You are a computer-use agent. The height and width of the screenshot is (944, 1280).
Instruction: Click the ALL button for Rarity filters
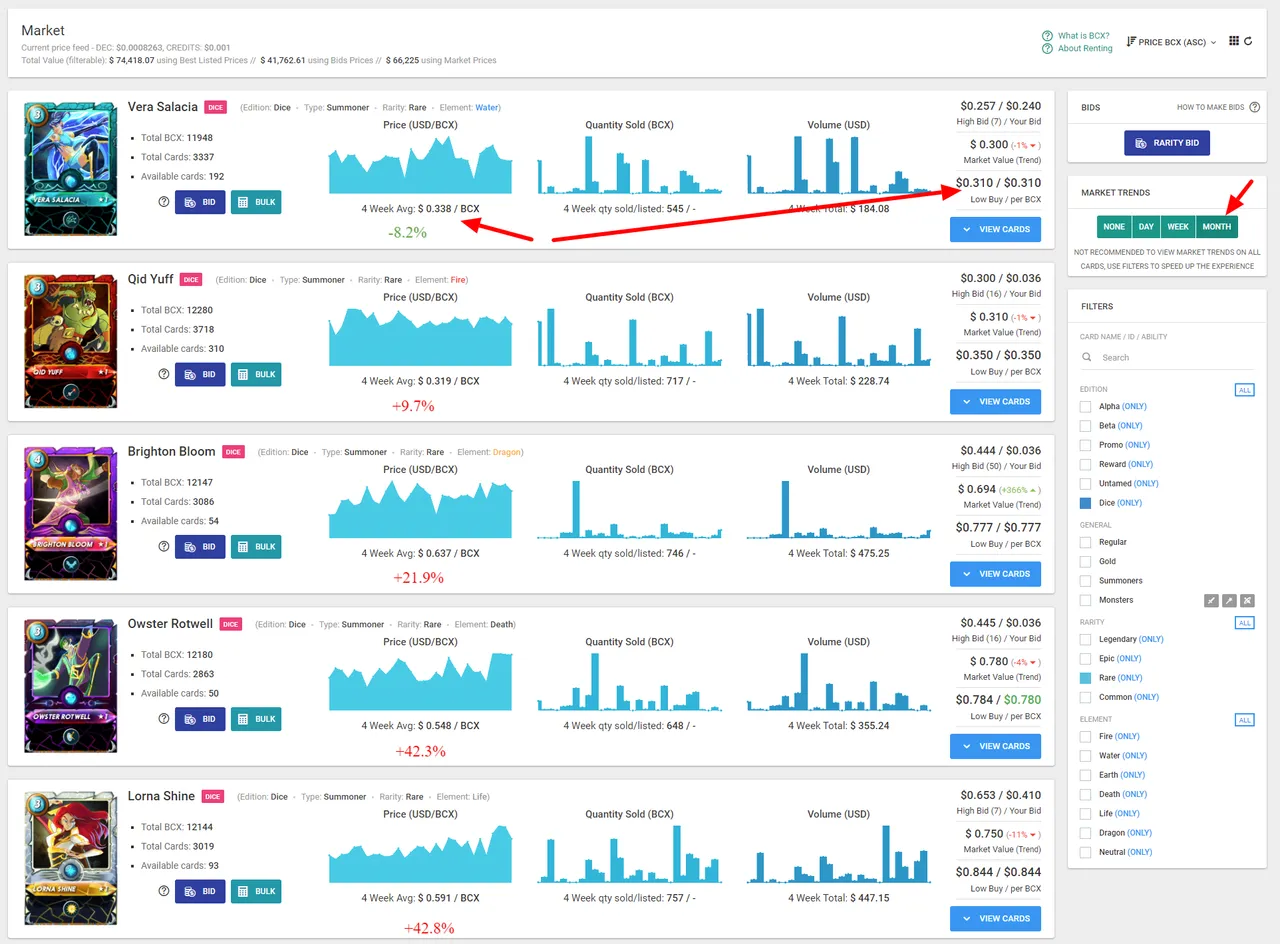click(x=1245, y=623)
